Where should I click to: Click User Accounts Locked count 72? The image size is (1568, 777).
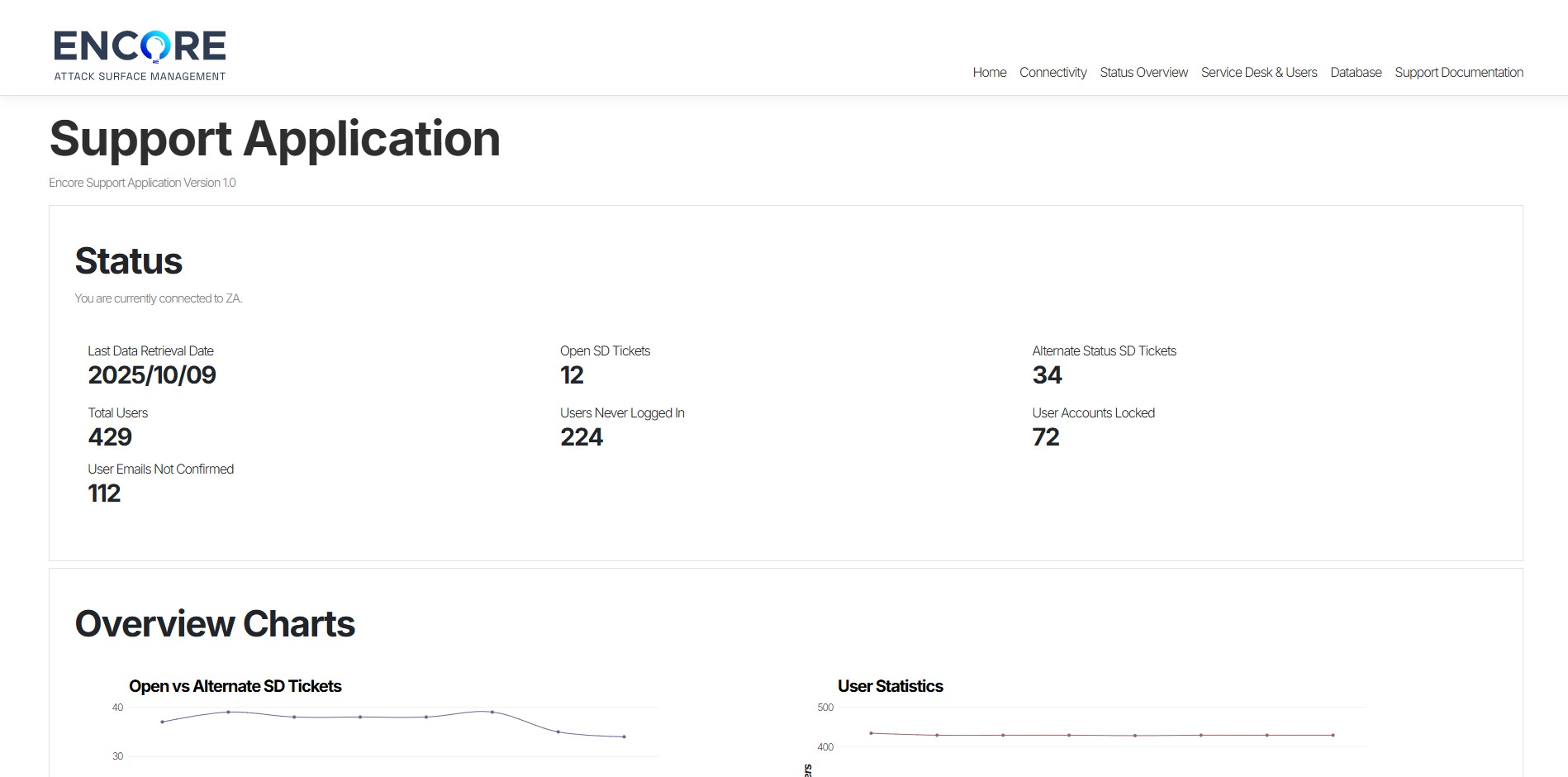[x=1045, y=437]
